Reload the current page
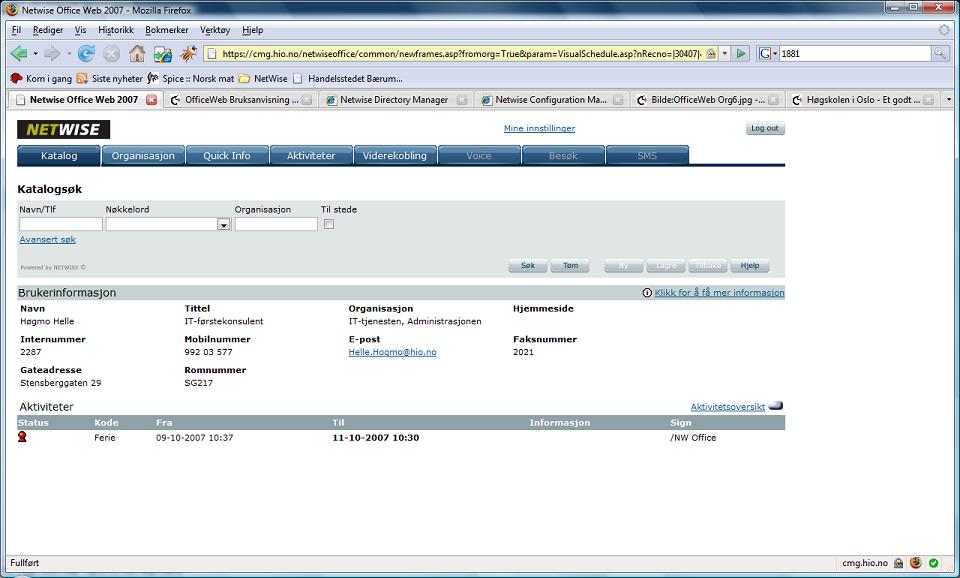960x578 pixels. tap(86, 54)
